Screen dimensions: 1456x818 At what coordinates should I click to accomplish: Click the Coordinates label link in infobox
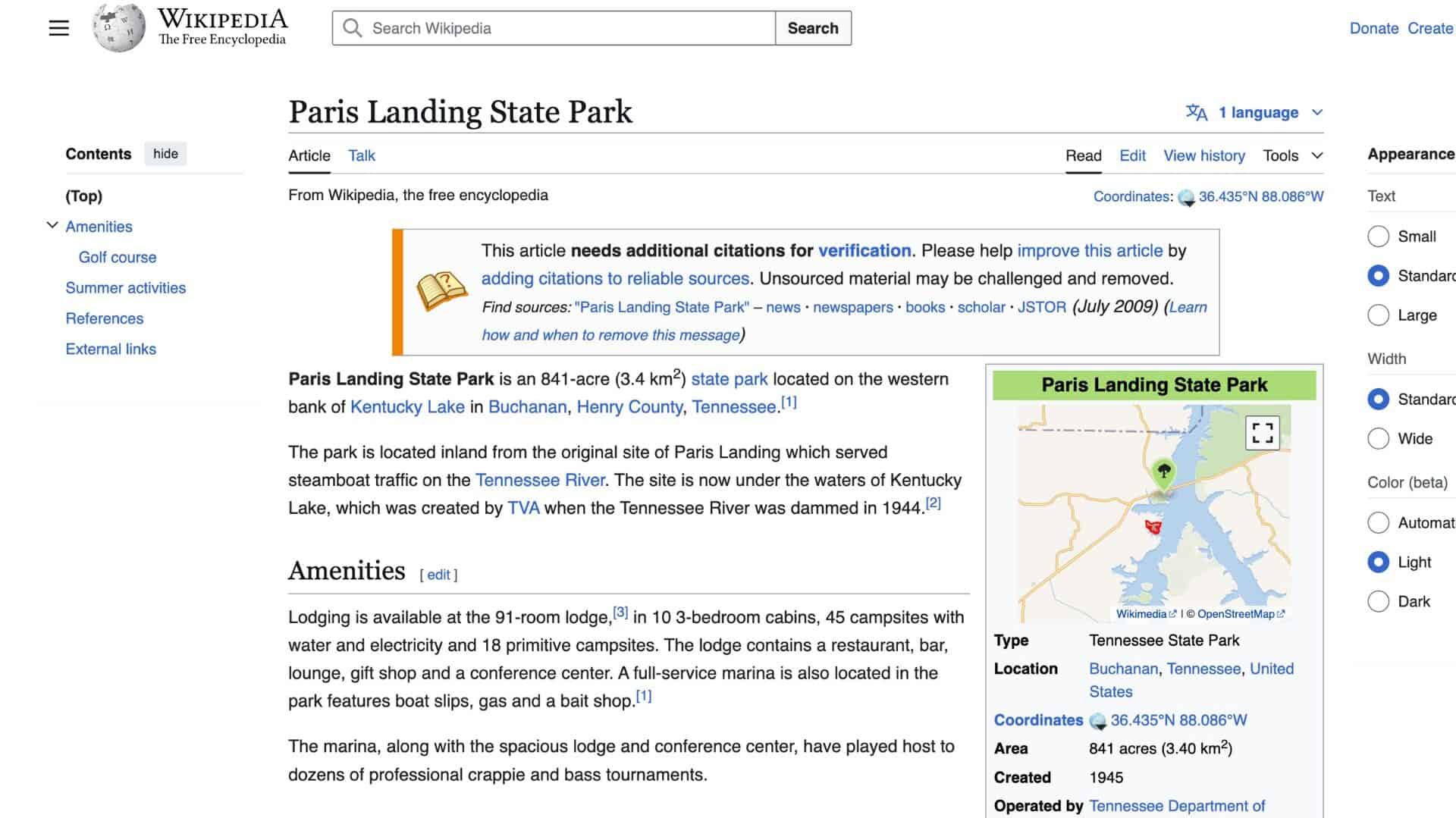(x=1038, y=720)
